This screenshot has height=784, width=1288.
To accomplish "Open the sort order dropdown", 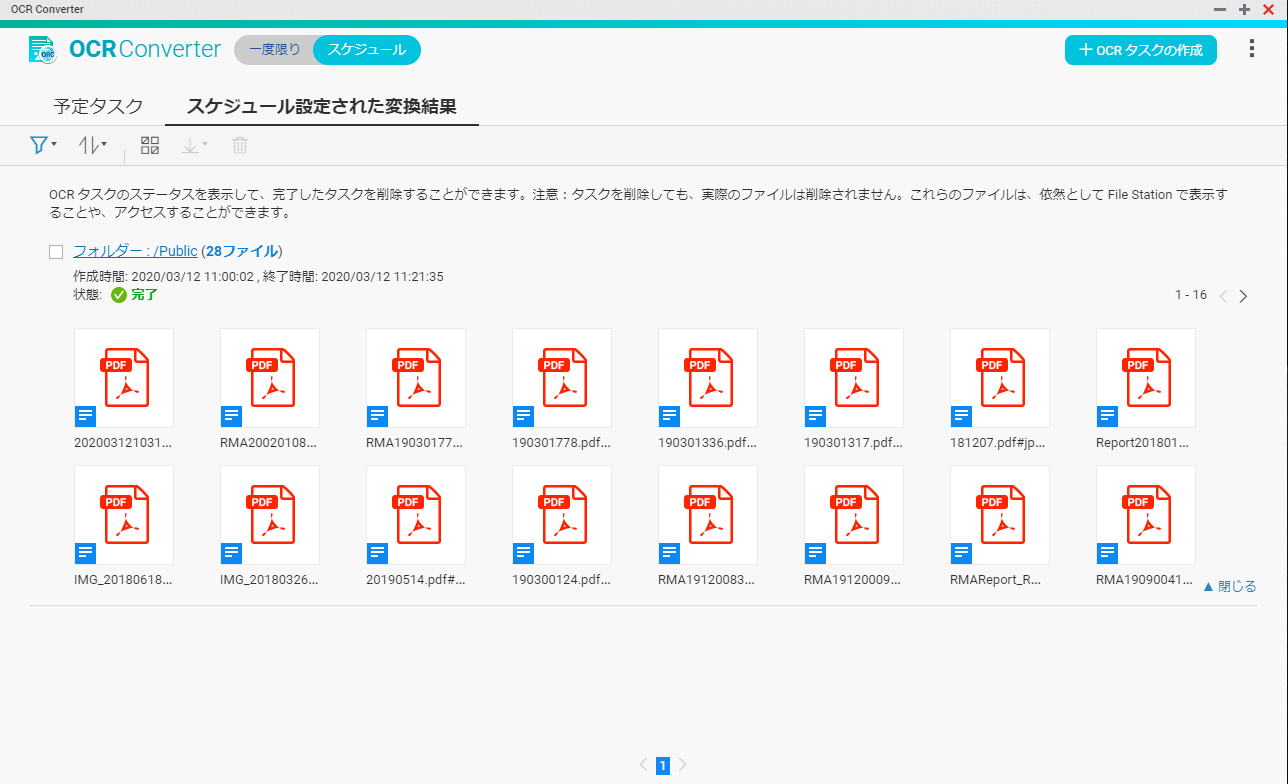I will tap(92, 146).
